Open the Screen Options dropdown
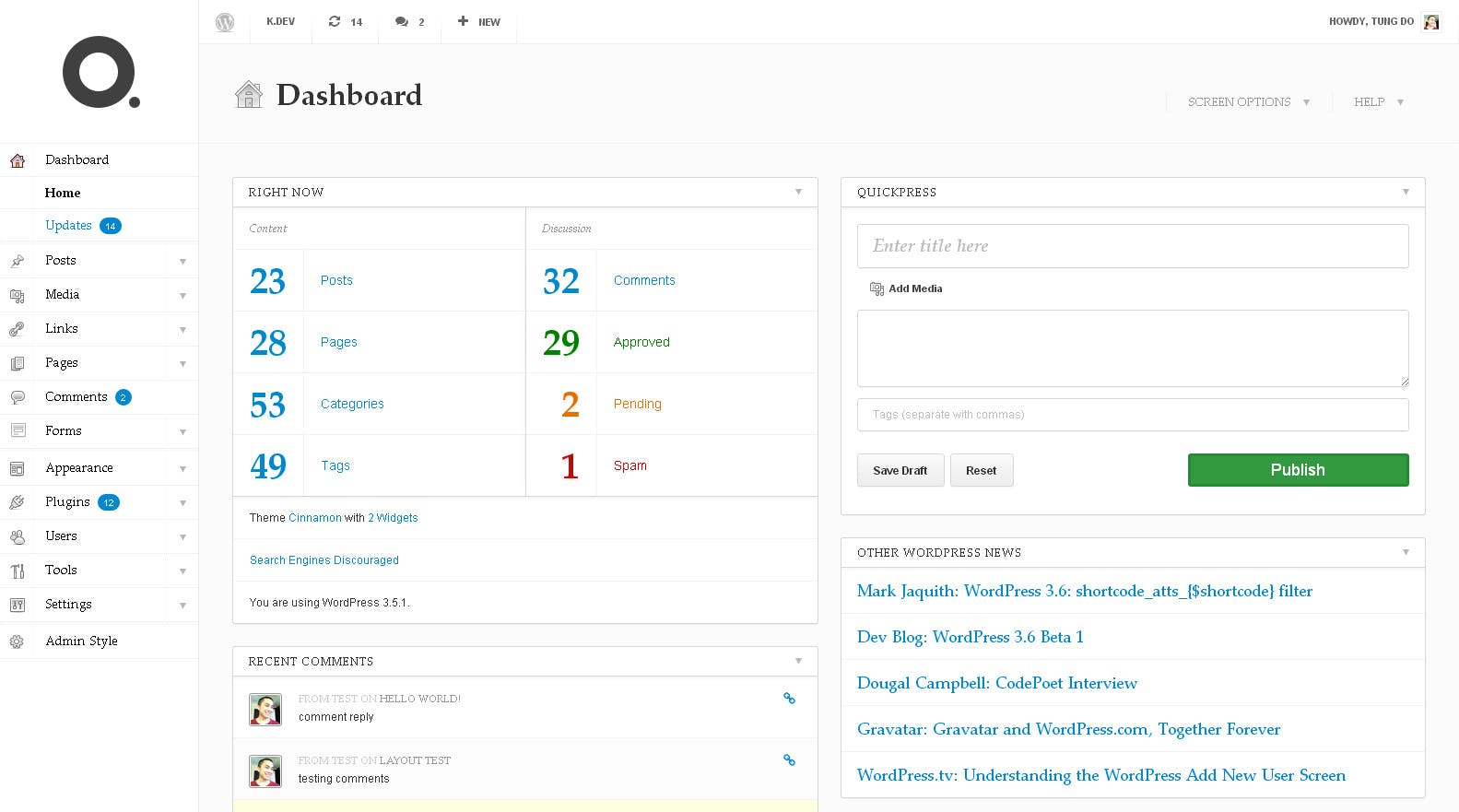 pyautogui.click(x=1249, y=102)
